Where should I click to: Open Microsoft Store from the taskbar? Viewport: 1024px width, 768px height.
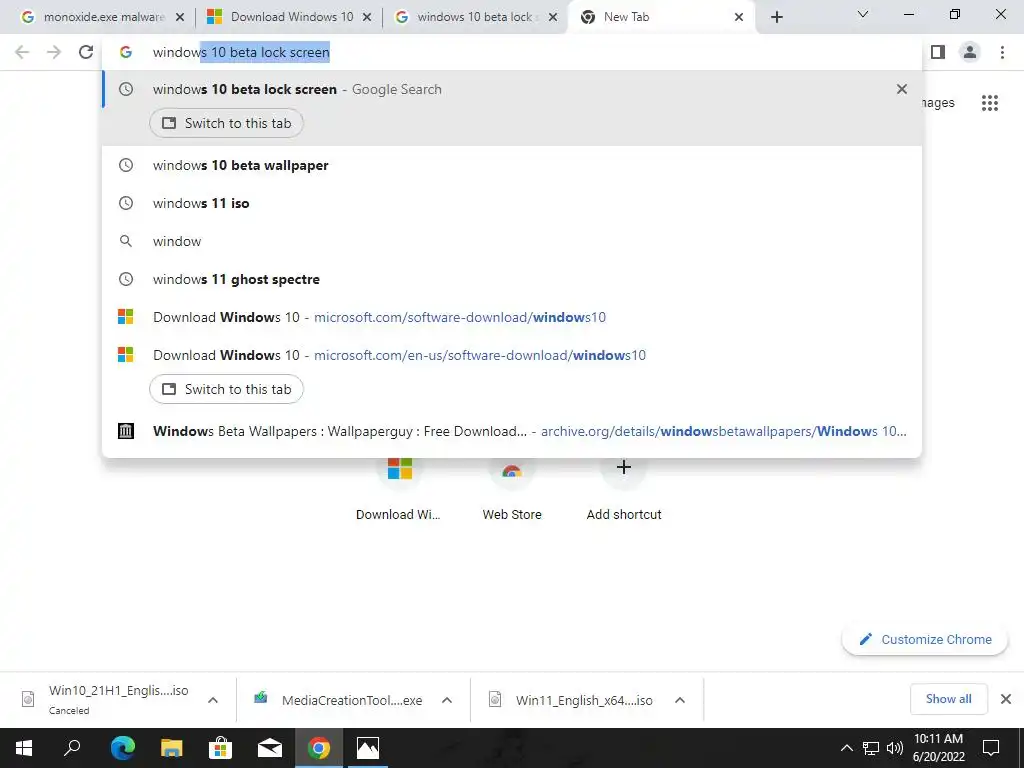220,748
